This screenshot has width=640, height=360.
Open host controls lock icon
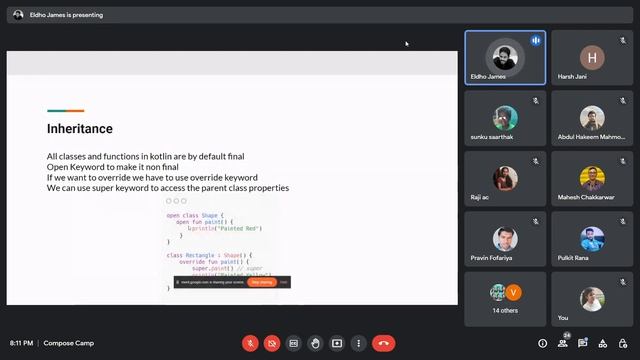point(622,344)
